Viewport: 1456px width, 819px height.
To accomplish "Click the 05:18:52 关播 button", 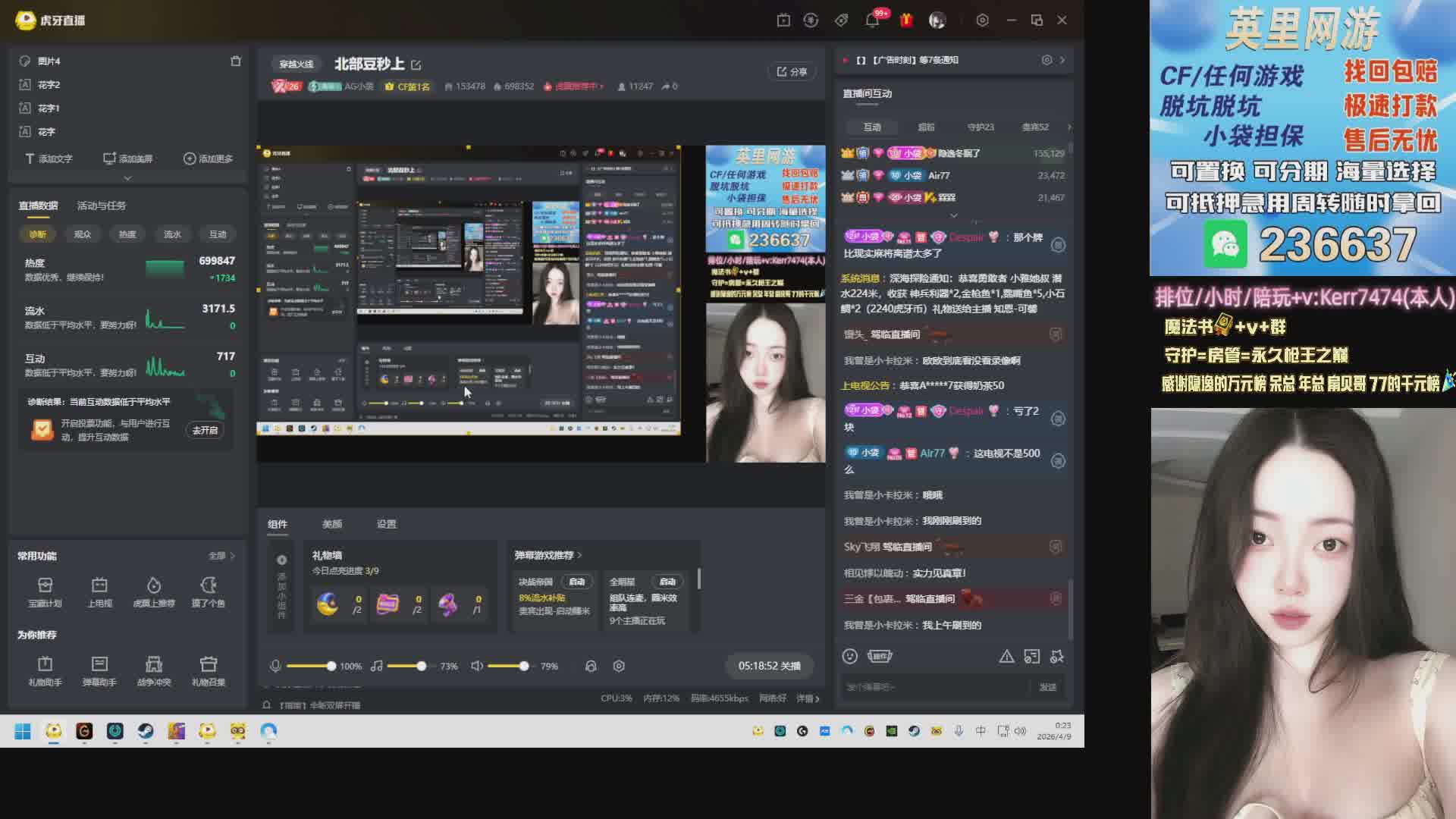I will coord(769,666).
